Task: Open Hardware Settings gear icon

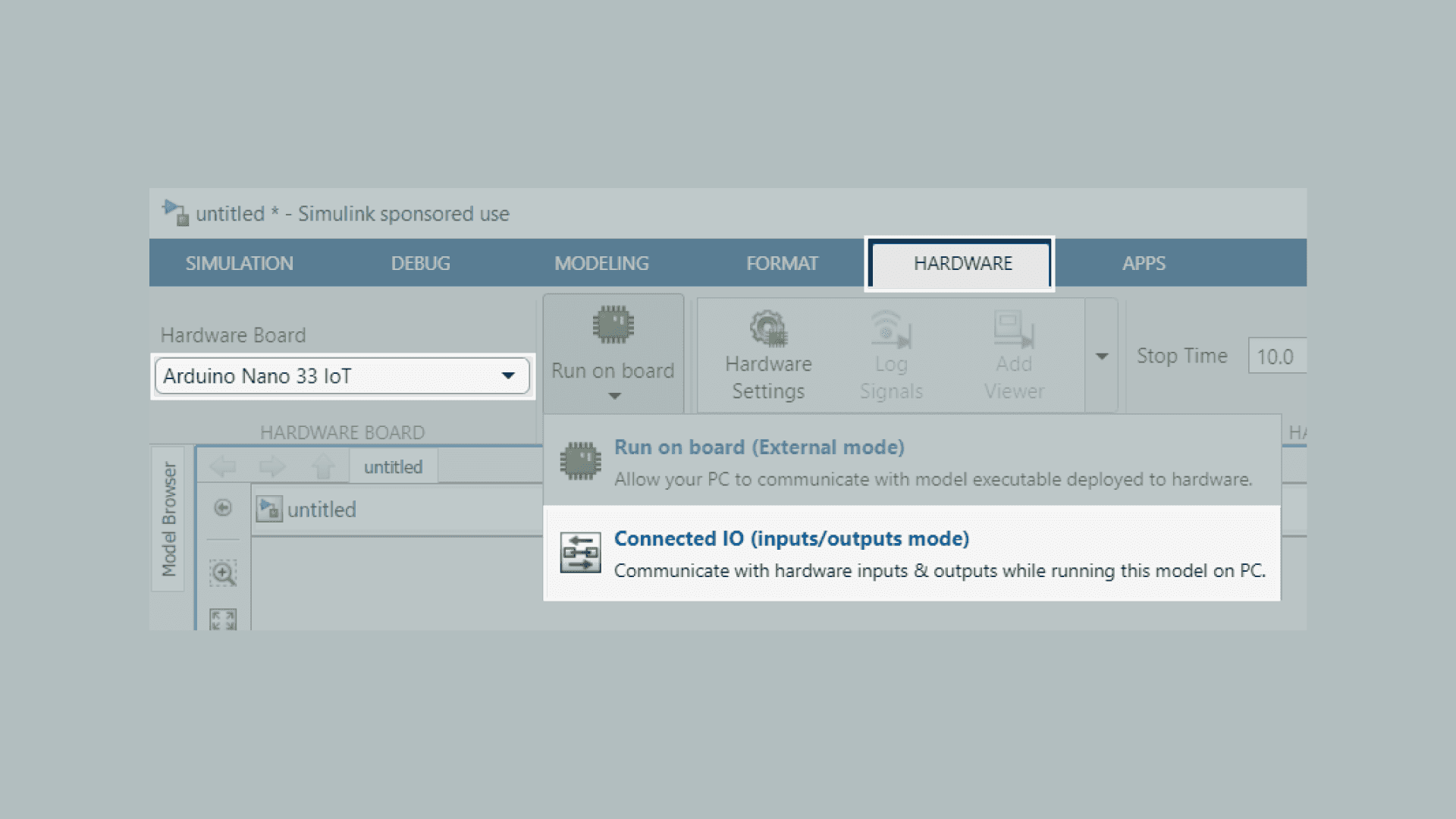Action: (768, 329)
